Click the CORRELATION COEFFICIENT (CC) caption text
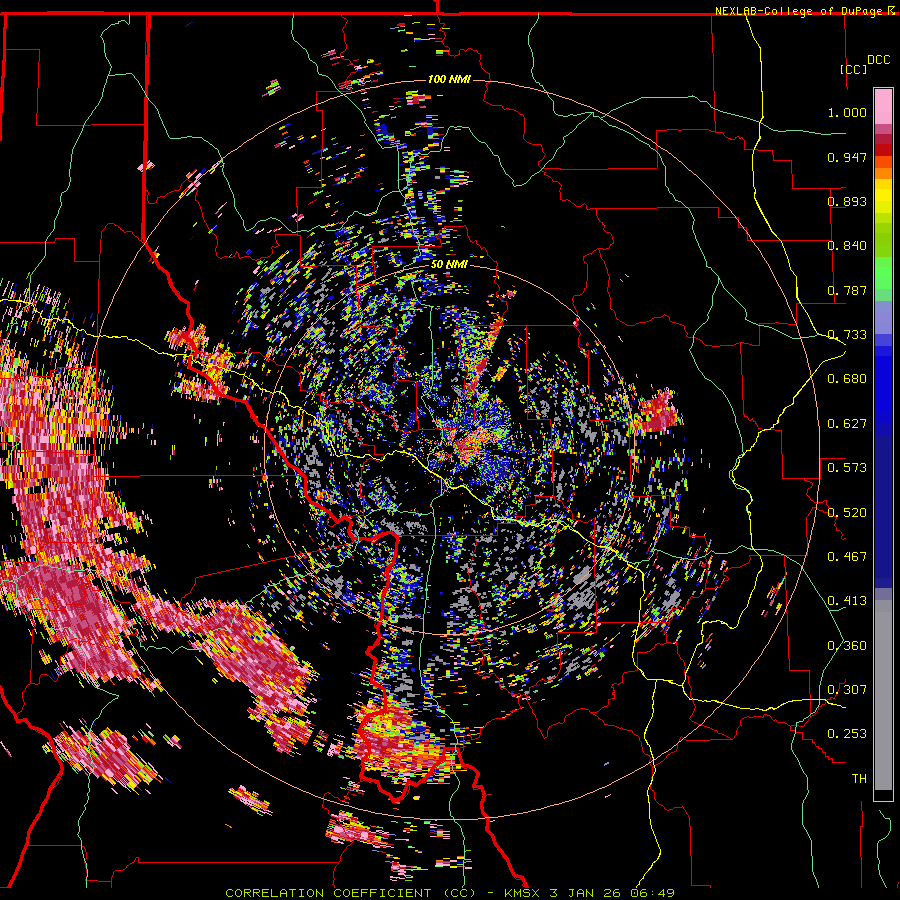Screen dimensions: 900x900 pyautogui.click(x=350, y=893)
